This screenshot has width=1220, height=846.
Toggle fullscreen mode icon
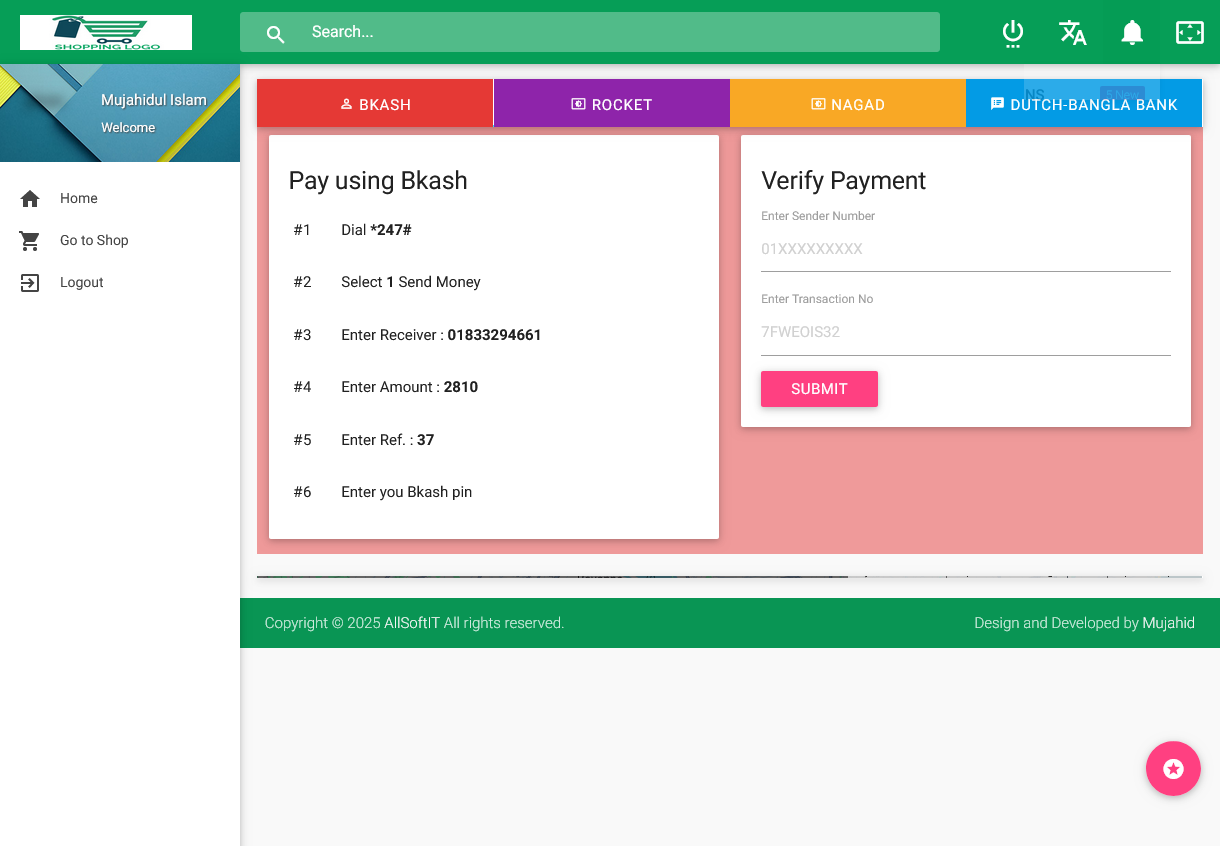click(1190, 32)
